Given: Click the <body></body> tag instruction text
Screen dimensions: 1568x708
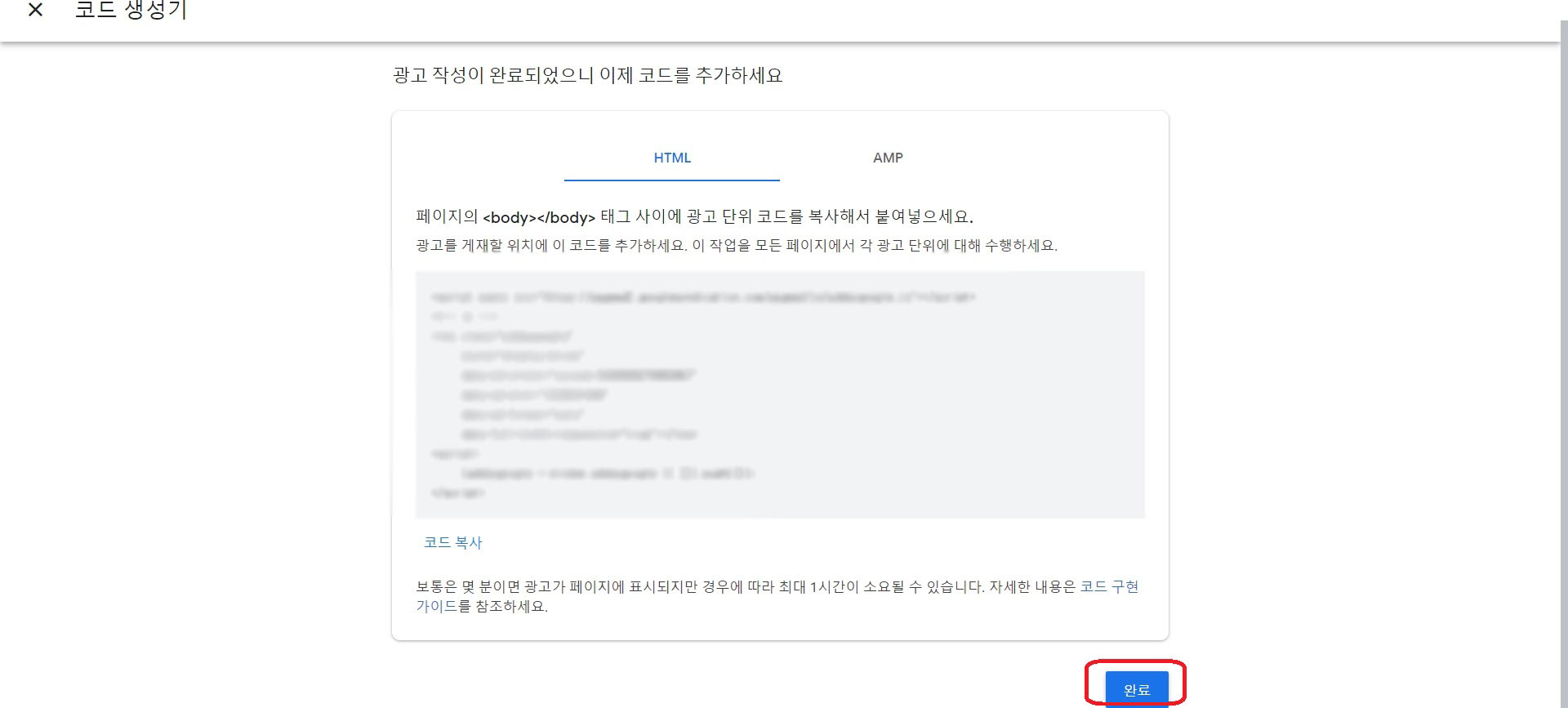Looking at the screenshot, I should click(694, 216).
